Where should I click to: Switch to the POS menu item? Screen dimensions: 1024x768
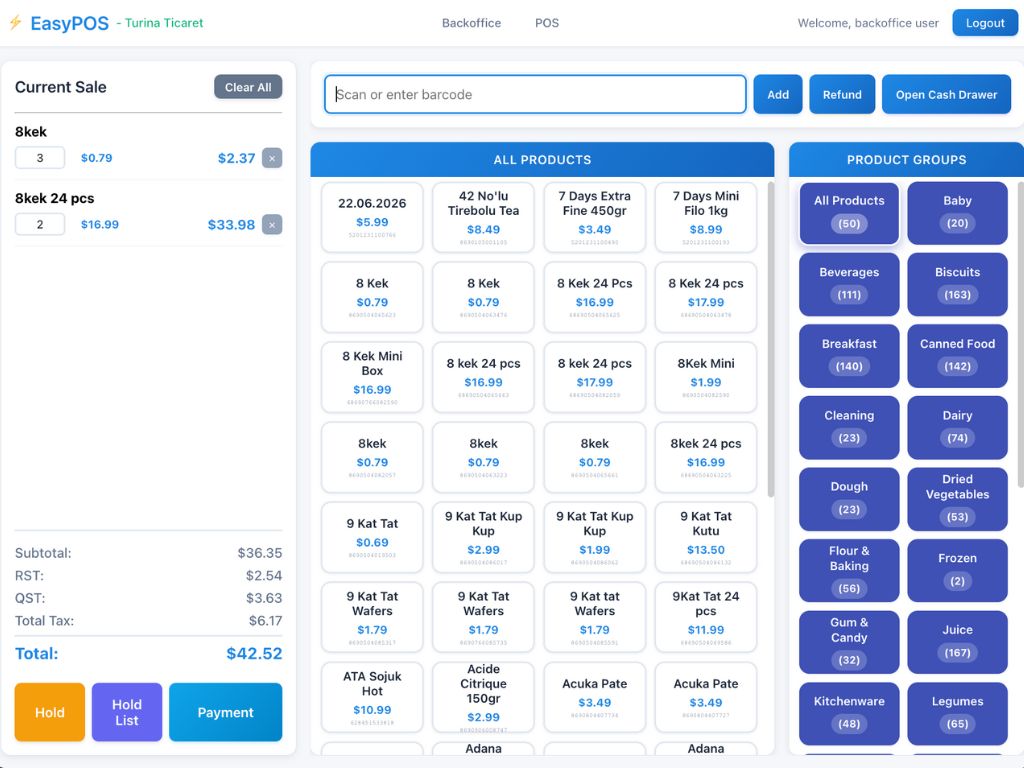pos(547,23)
